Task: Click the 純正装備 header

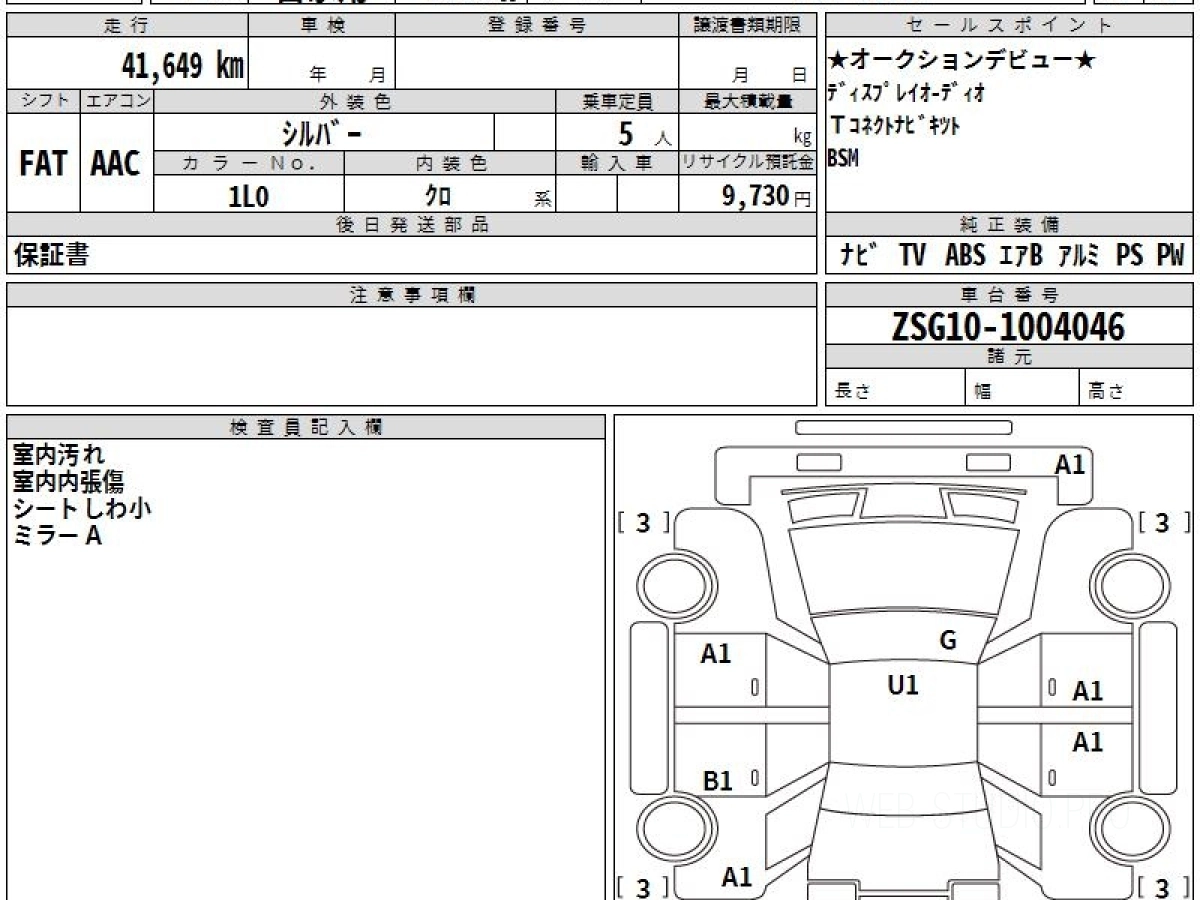Action: (x=1009, y=225)
